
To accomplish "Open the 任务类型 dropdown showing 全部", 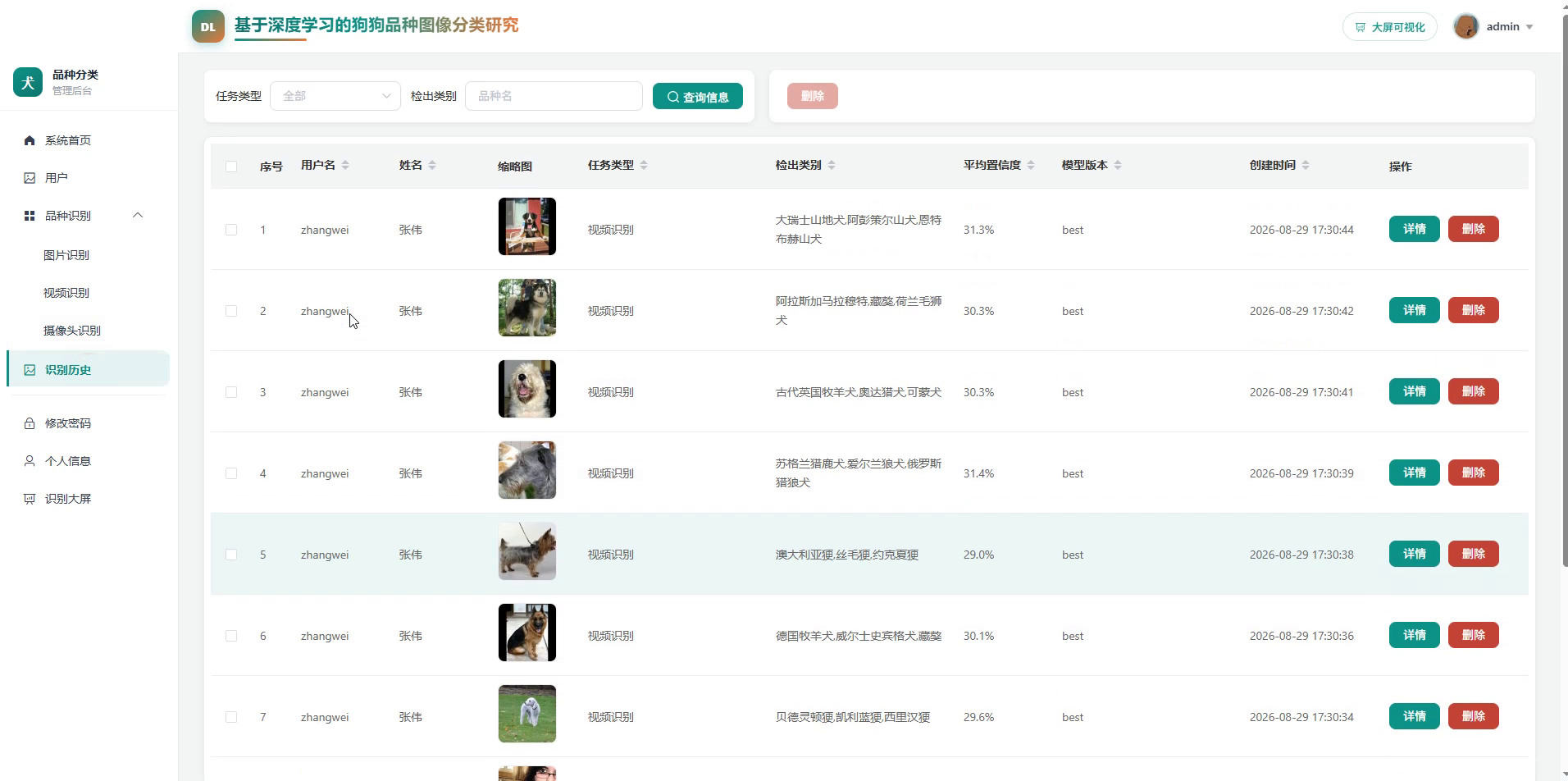I will pos(335,96).
